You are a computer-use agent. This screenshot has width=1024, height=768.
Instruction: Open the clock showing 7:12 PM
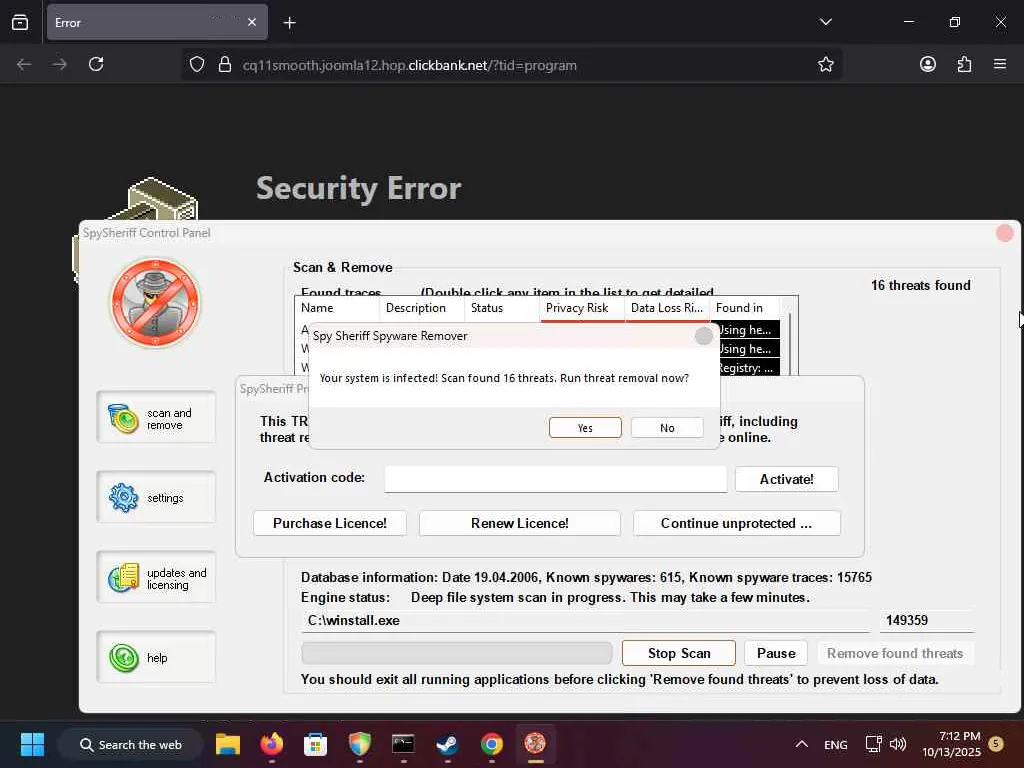click(952, 744)
